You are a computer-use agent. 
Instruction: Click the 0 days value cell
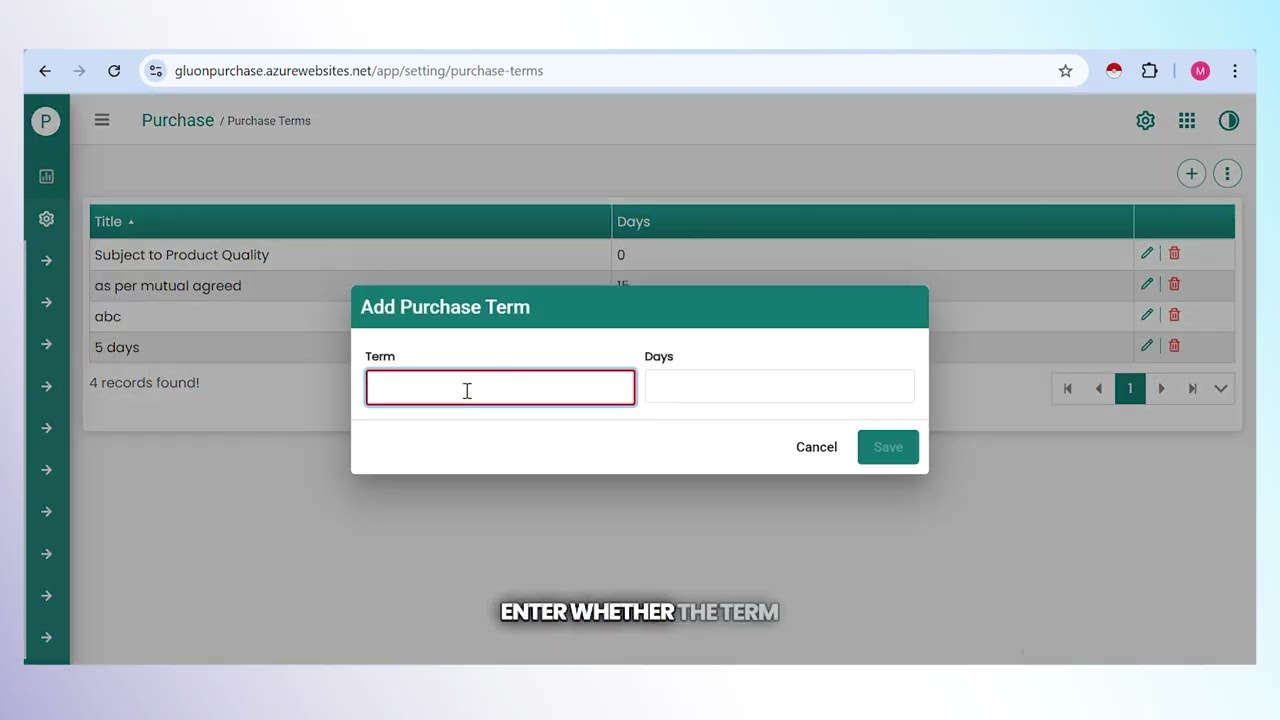[872, 254]
